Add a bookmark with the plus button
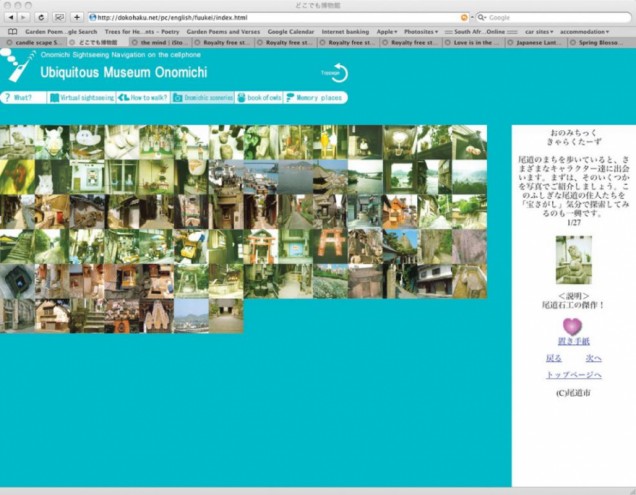Viewport: 636px width, 495px height. coord(77,17)
